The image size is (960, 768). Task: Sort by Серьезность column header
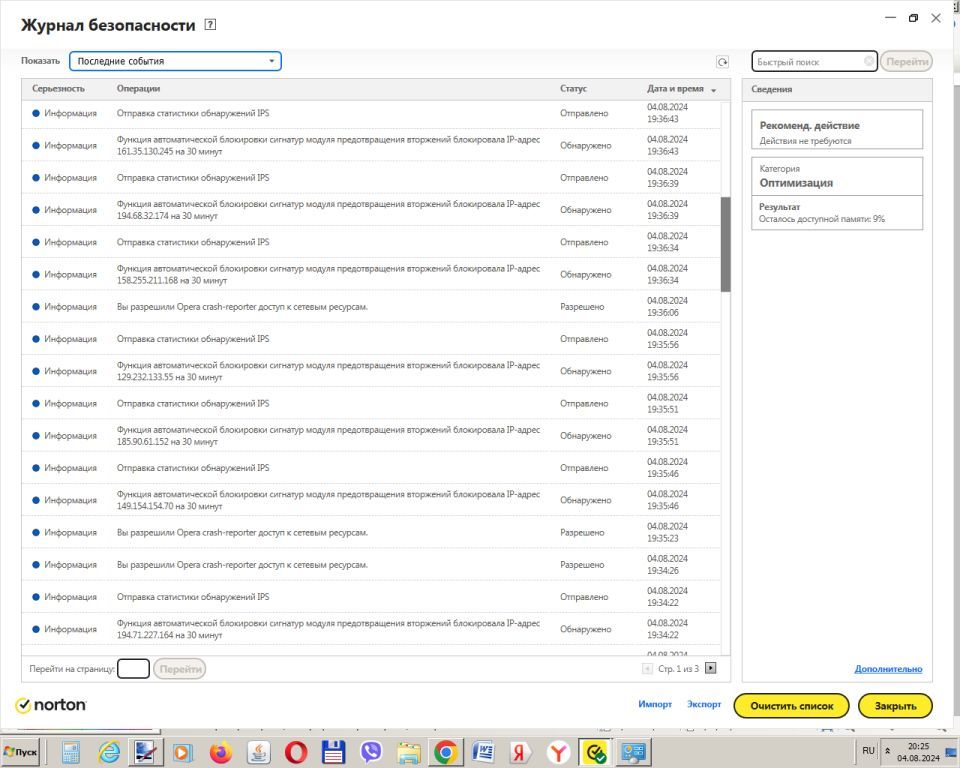coord(58,89)
